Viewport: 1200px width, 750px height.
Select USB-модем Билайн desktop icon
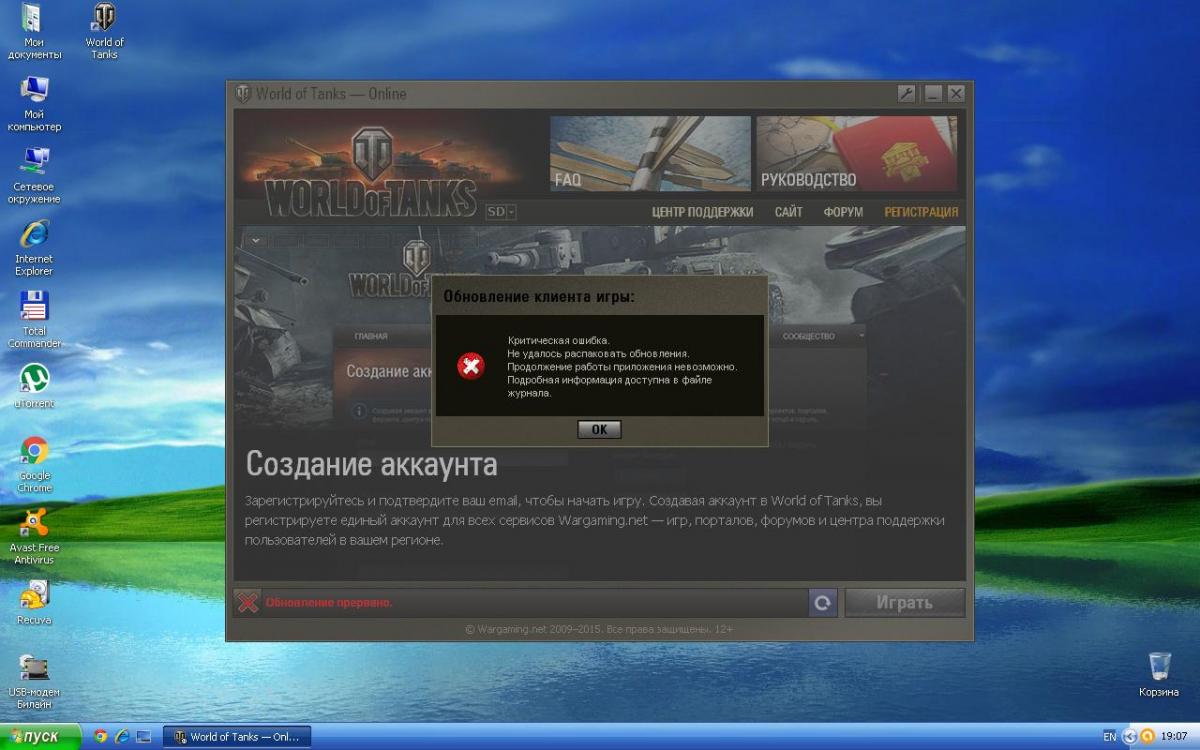pyautogui.click(x=34, y=681)
